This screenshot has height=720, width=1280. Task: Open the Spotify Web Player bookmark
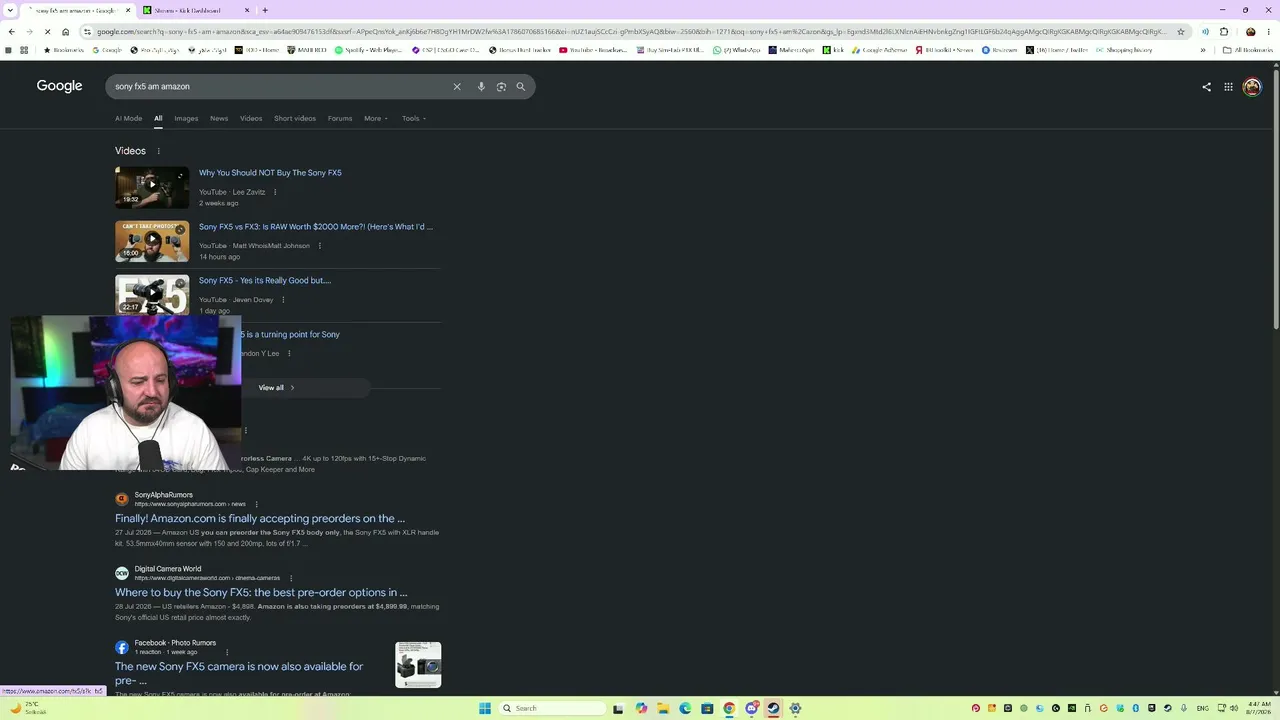tap(369, 50)
